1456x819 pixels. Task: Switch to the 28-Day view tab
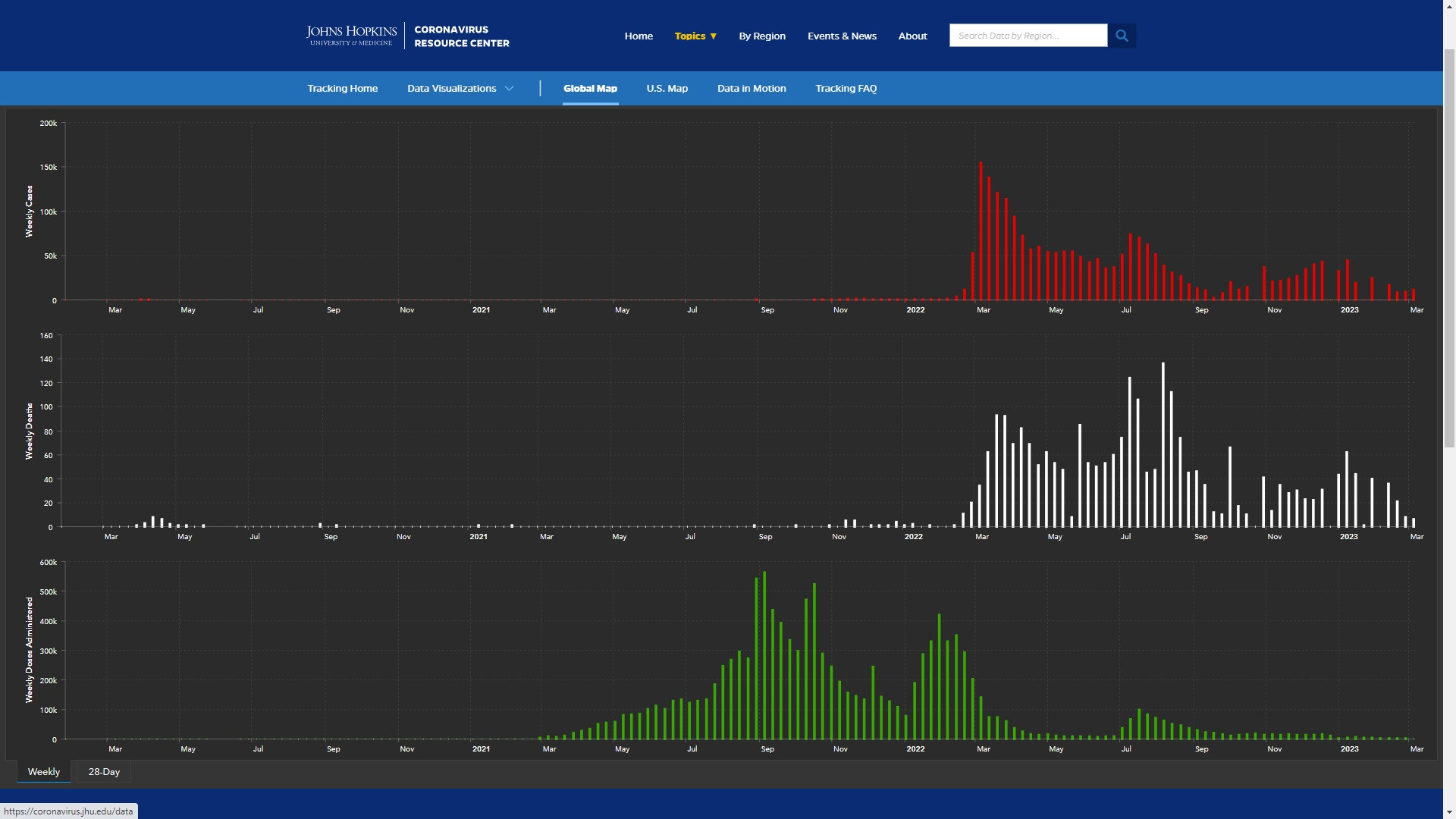(x=104, y=772)
